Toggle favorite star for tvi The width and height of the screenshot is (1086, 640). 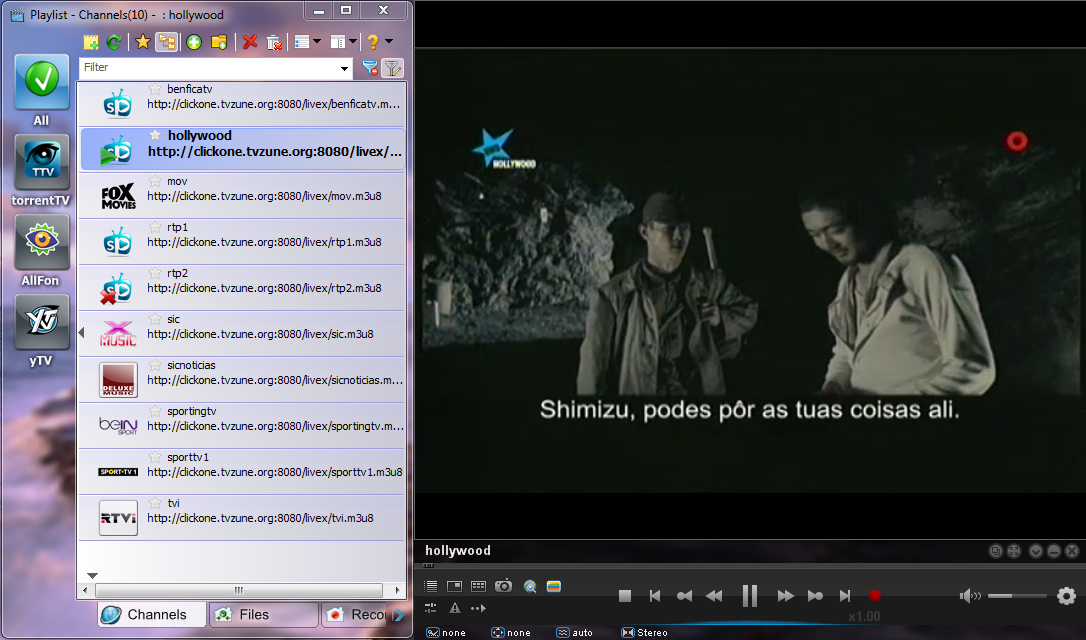(x=155, y=503)
